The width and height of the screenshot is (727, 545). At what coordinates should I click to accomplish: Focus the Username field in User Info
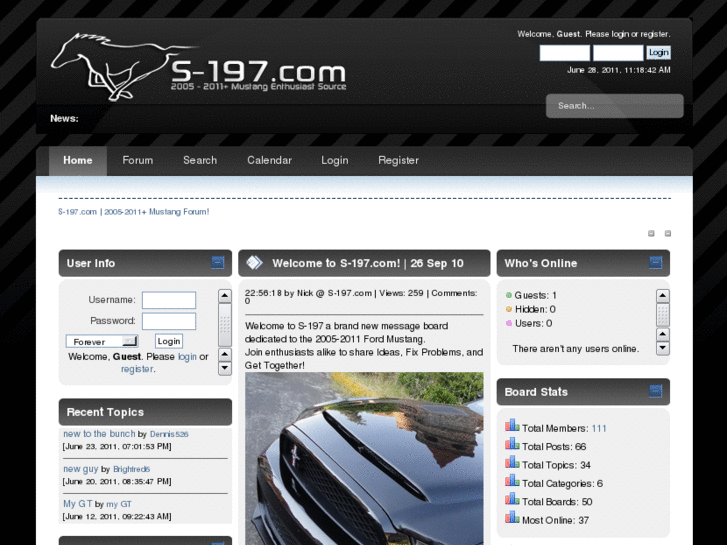tap(169, 300)
